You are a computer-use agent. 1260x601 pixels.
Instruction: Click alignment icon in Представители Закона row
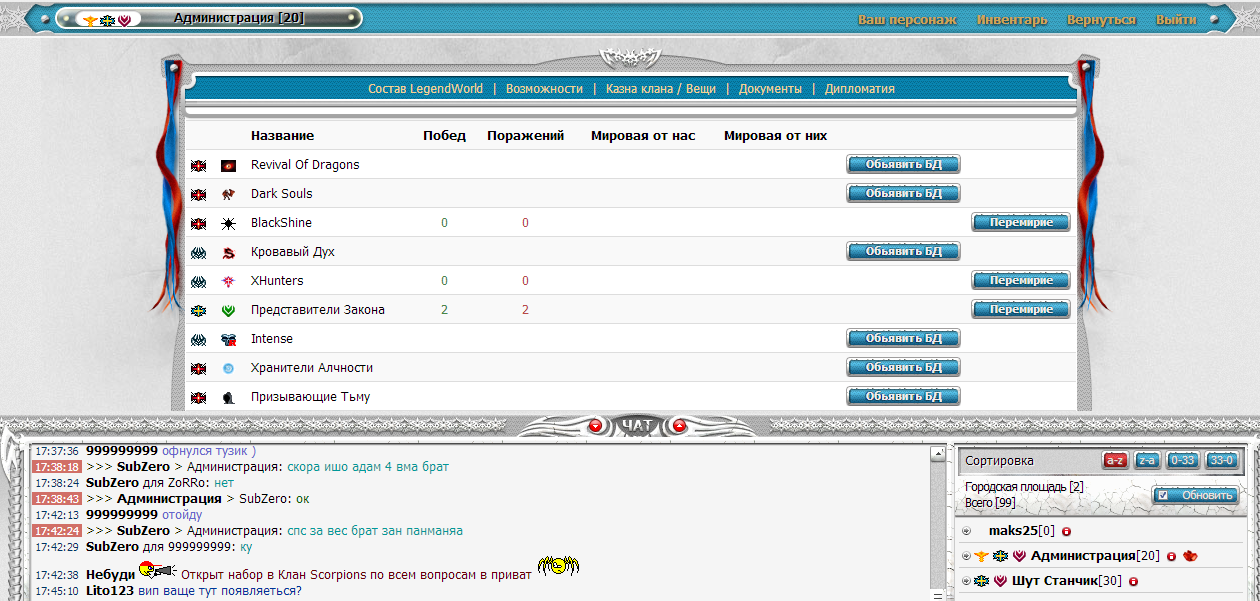click(x=198, y=310)
